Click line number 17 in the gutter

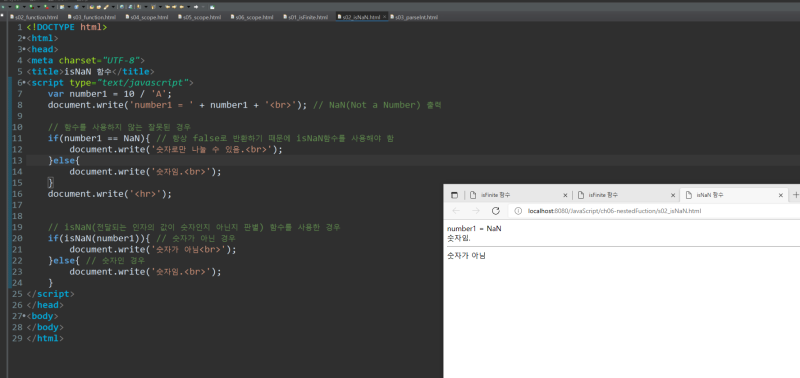tap(17, 205)
